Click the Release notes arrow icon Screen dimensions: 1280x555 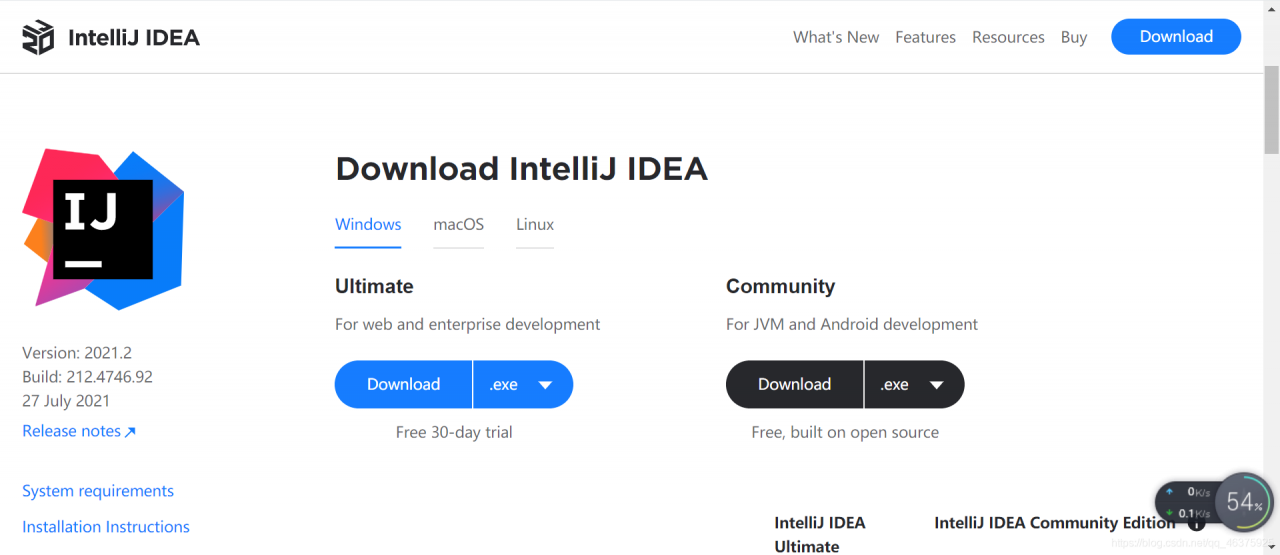pos(130,432)
